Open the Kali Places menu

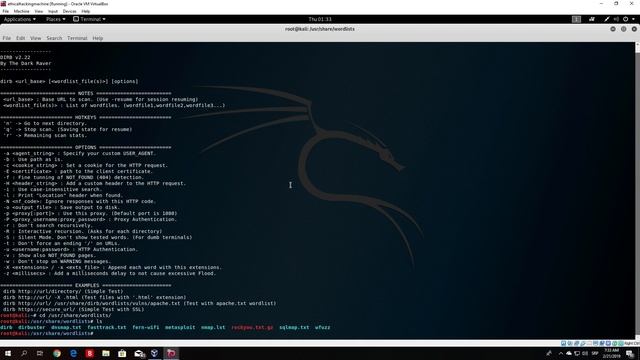pyautogui.click(x=56, y=19)
